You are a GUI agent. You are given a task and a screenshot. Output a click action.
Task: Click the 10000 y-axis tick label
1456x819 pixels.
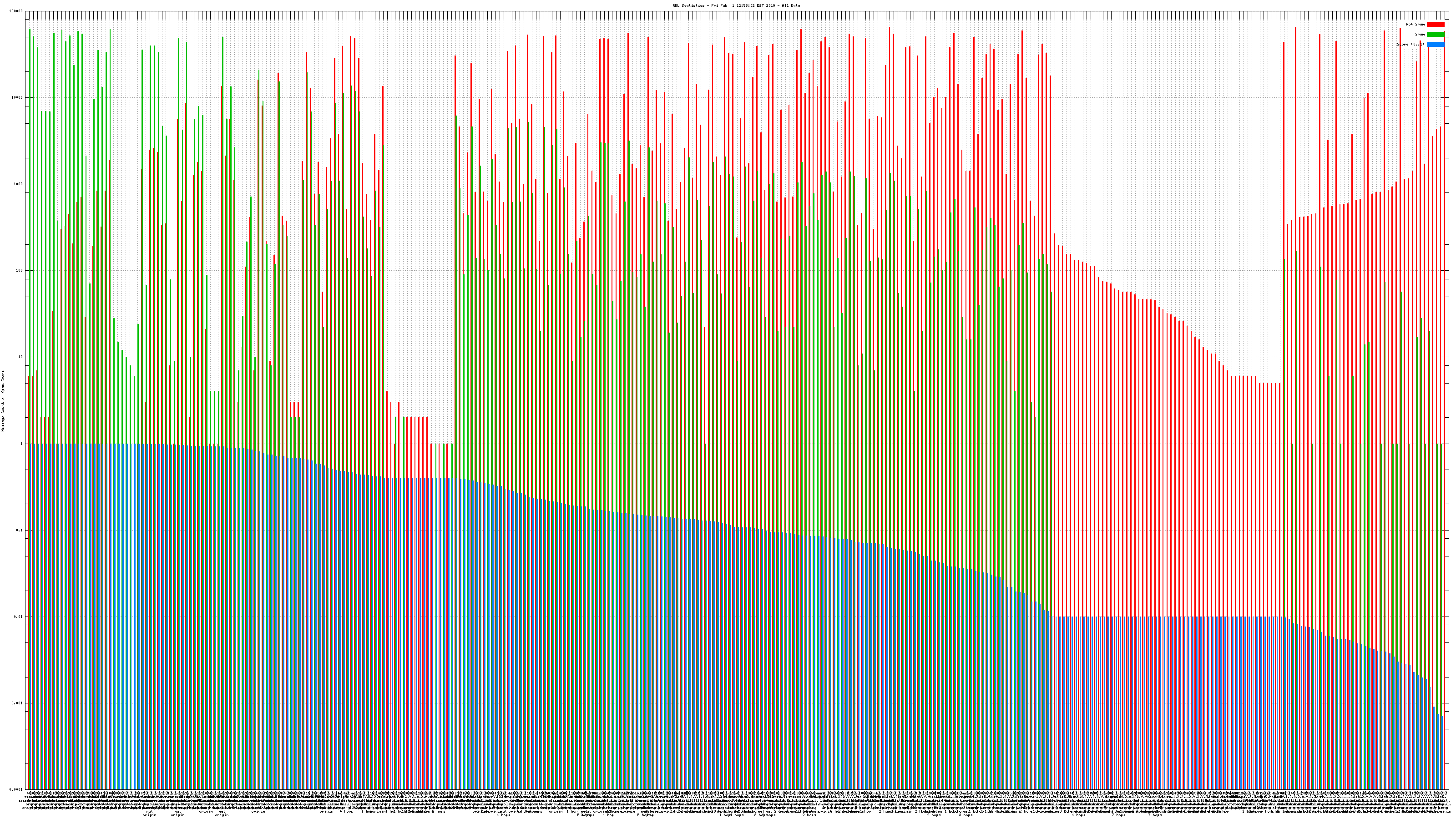coord(18,98)
